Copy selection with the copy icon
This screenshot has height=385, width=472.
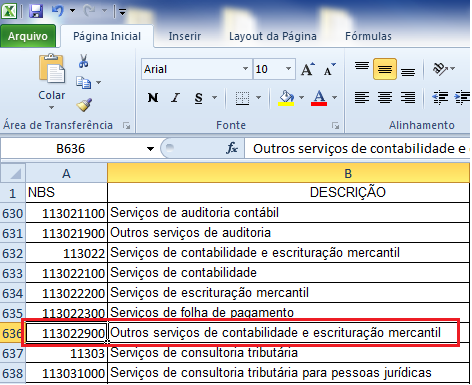tap(83, 82)
